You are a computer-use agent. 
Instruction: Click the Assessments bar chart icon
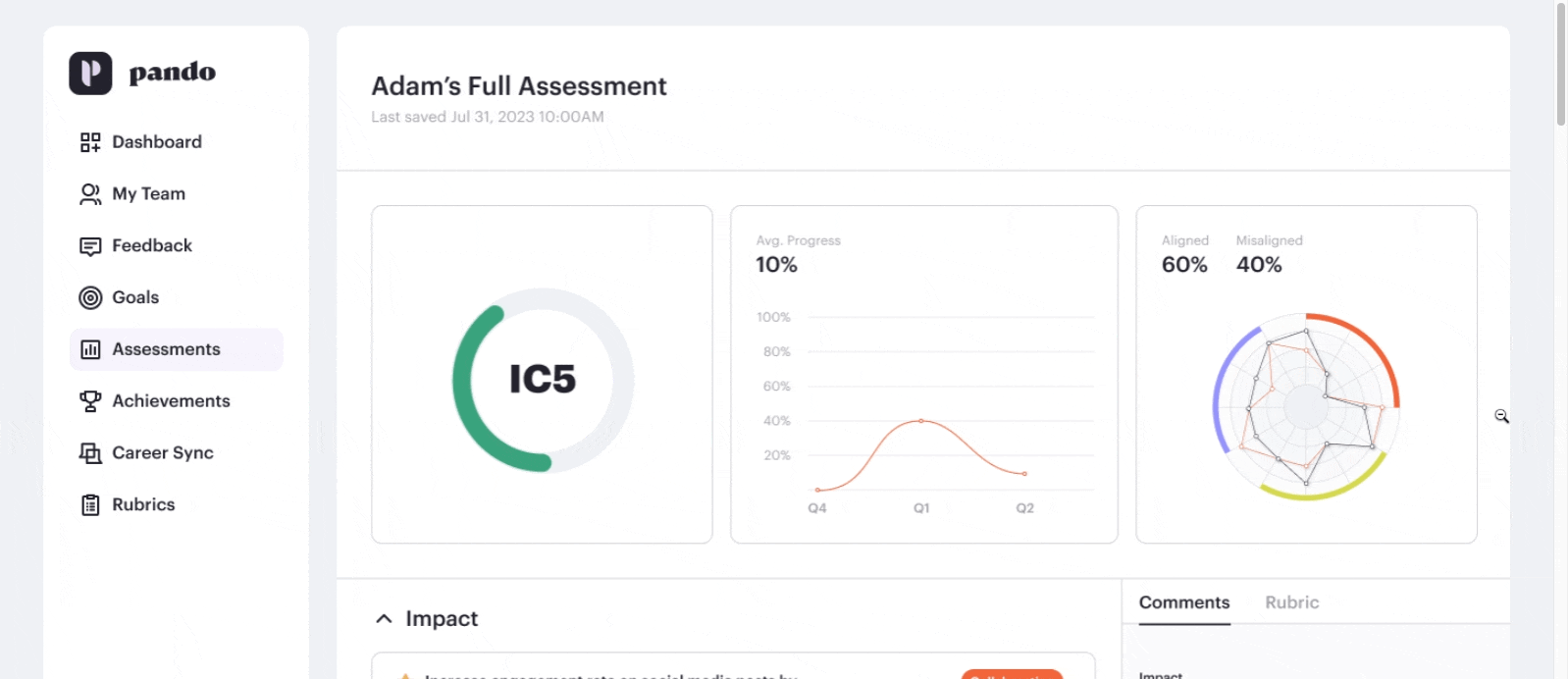click(x=90, y=349)
